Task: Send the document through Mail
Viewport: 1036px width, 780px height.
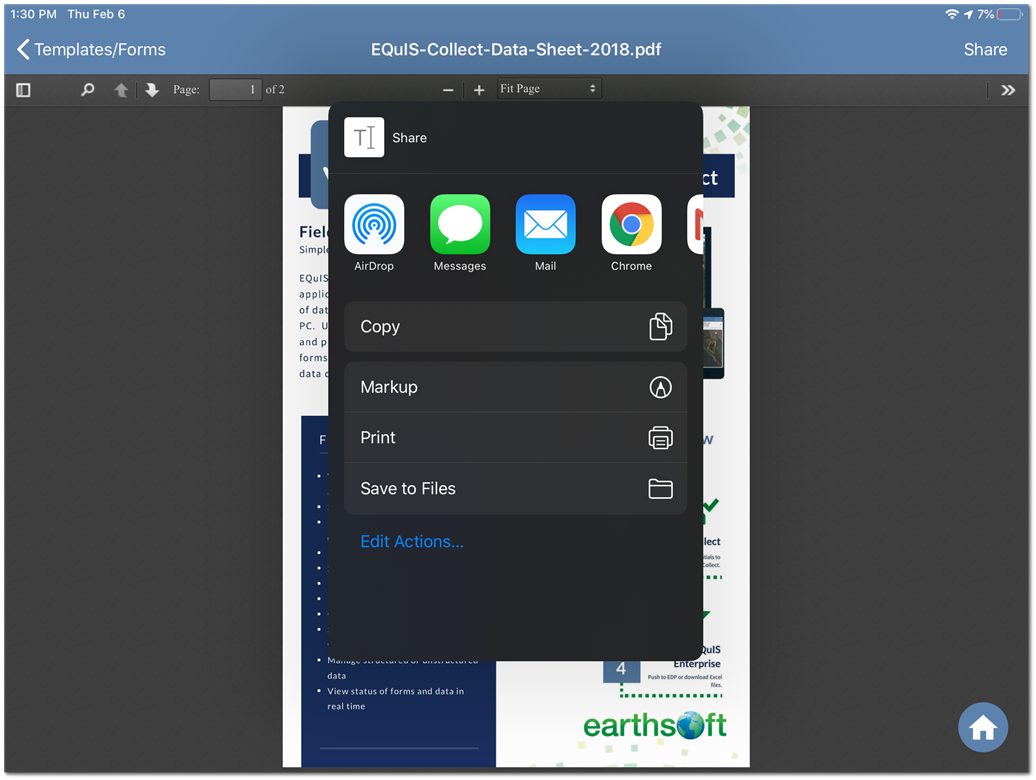Action: pyautogui.click(x=546, y=224)
